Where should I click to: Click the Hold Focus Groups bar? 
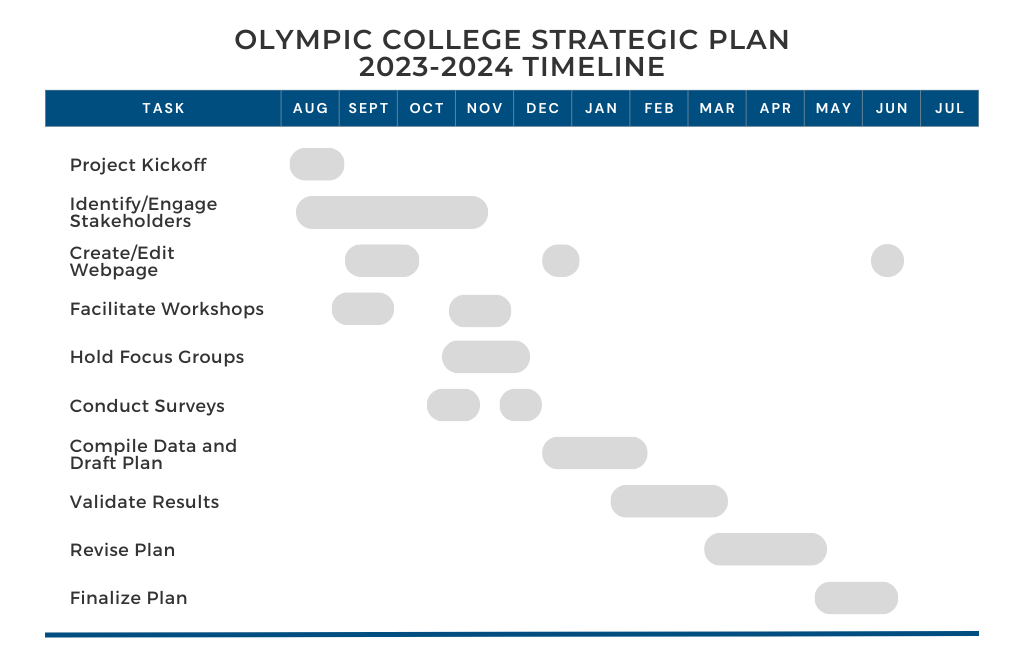point(486,357)
